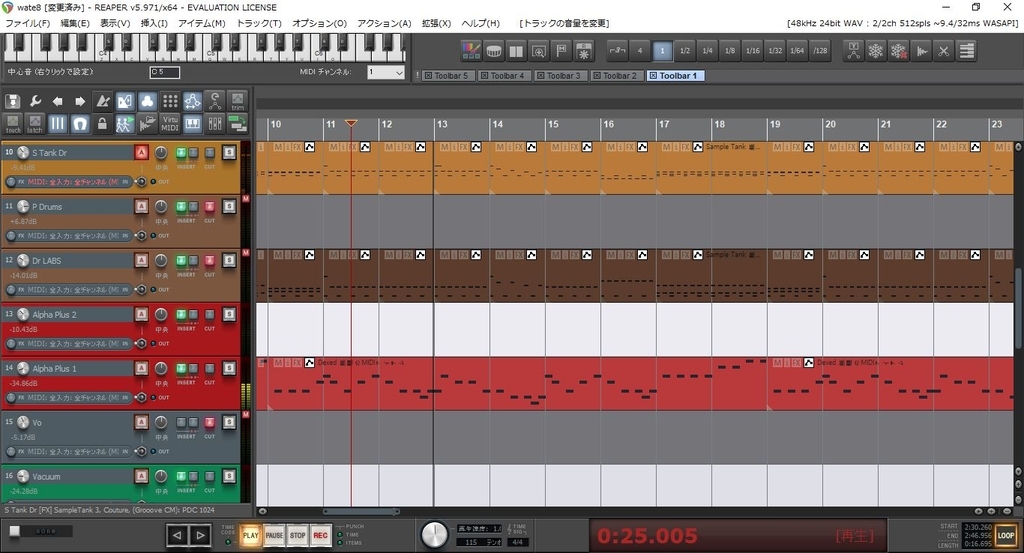The width and height of the screenshot is (1024, 553).
Task: Click the playback rate knob in transport
Action: coord(434,535)
